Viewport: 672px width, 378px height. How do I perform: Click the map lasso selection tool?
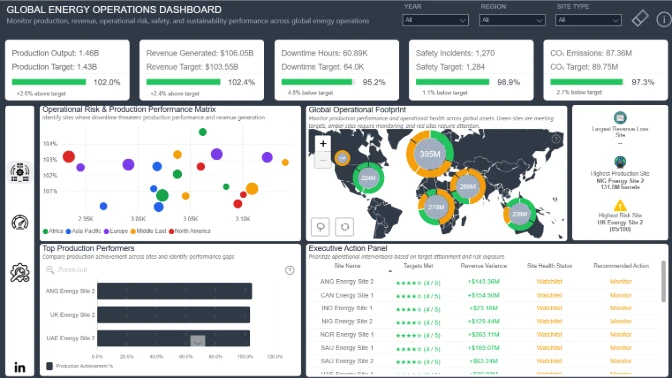pyautogui.click(x=321, y=226)
